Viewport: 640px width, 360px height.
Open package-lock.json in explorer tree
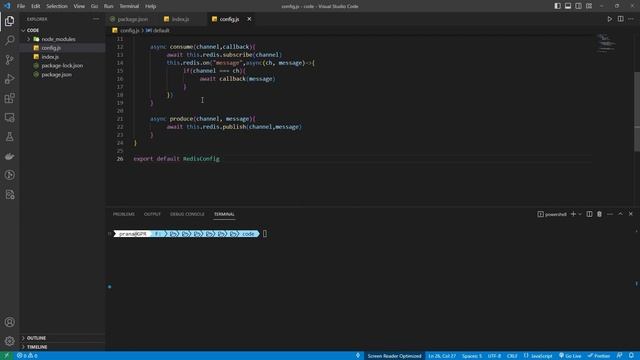click(62, 66)
